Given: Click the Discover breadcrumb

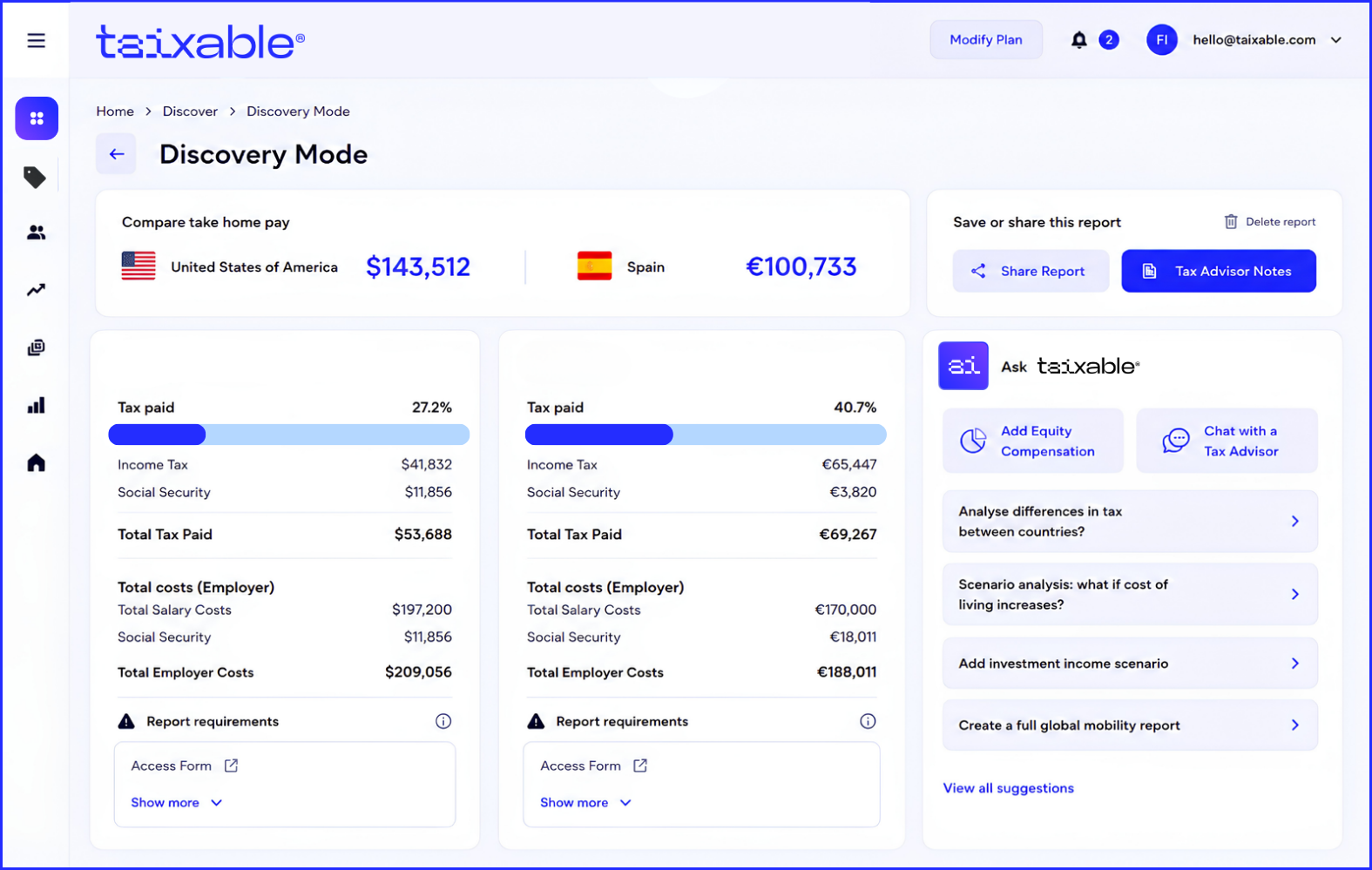Looking at the screenshot, I should coord(190,111).
